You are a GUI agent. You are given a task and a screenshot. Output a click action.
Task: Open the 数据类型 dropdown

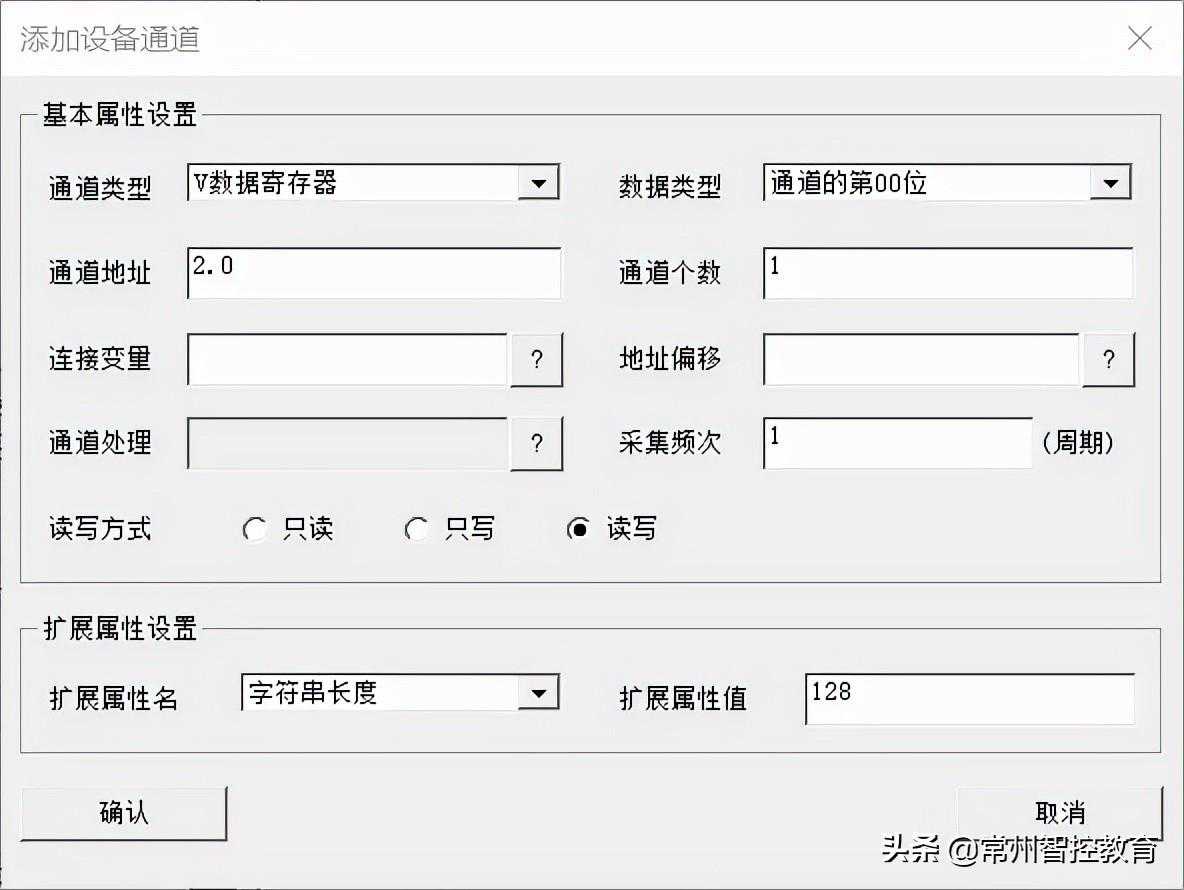click(1110, 183)
